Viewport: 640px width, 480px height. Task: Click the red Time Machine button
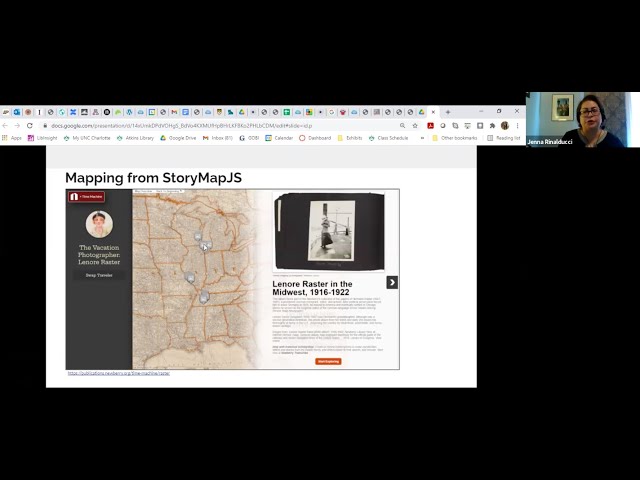pyautogui.click(x=87, y=197)
